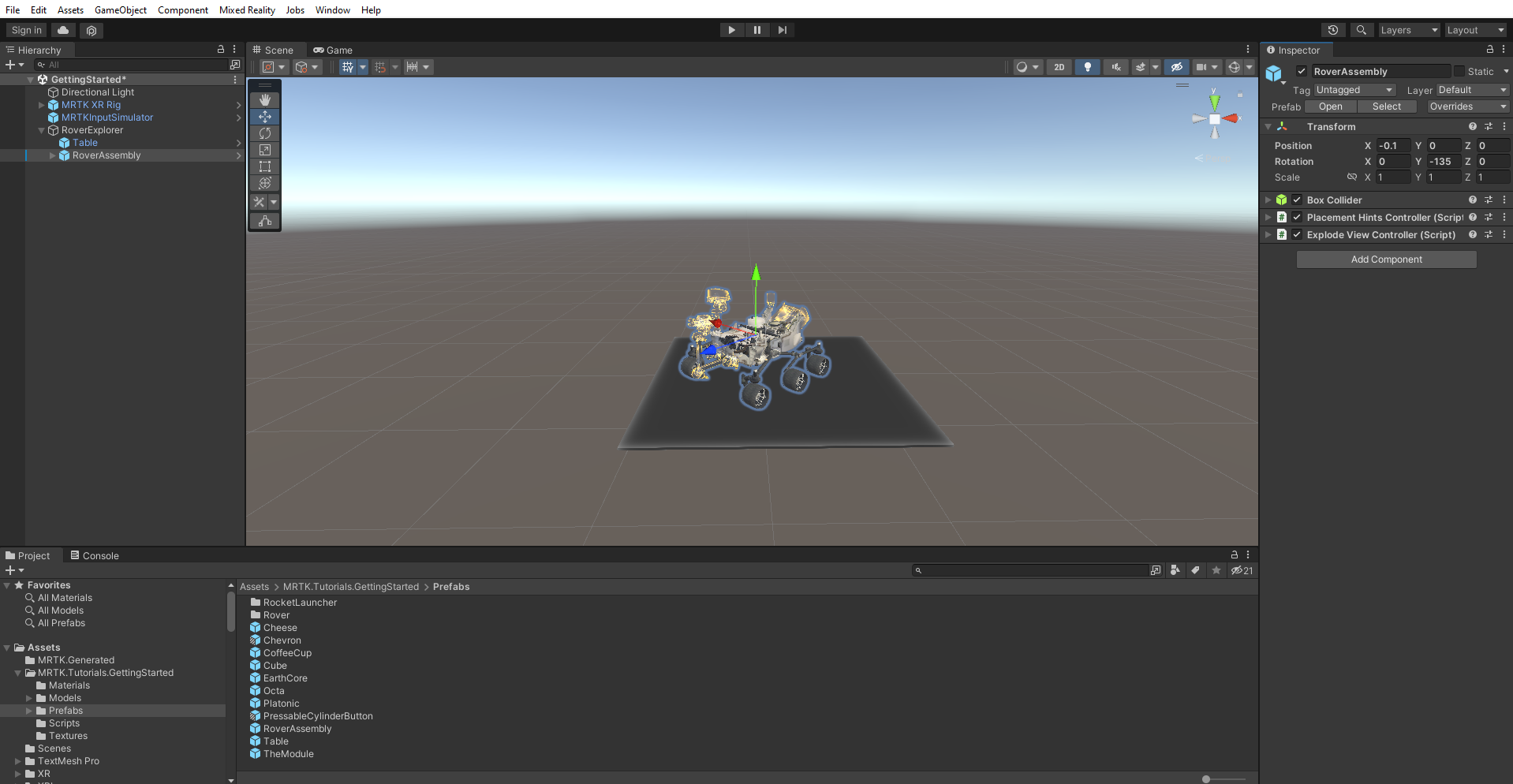Click the Y axis cone on orientation gizmo
1513x784 pixels.
click(x=1215, y=101)
